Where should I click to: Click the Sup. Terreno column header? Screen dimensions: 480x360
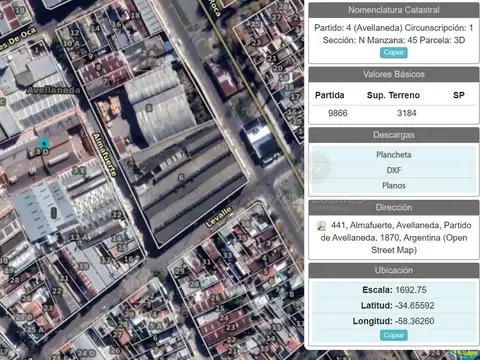click(x=393, y=95)
